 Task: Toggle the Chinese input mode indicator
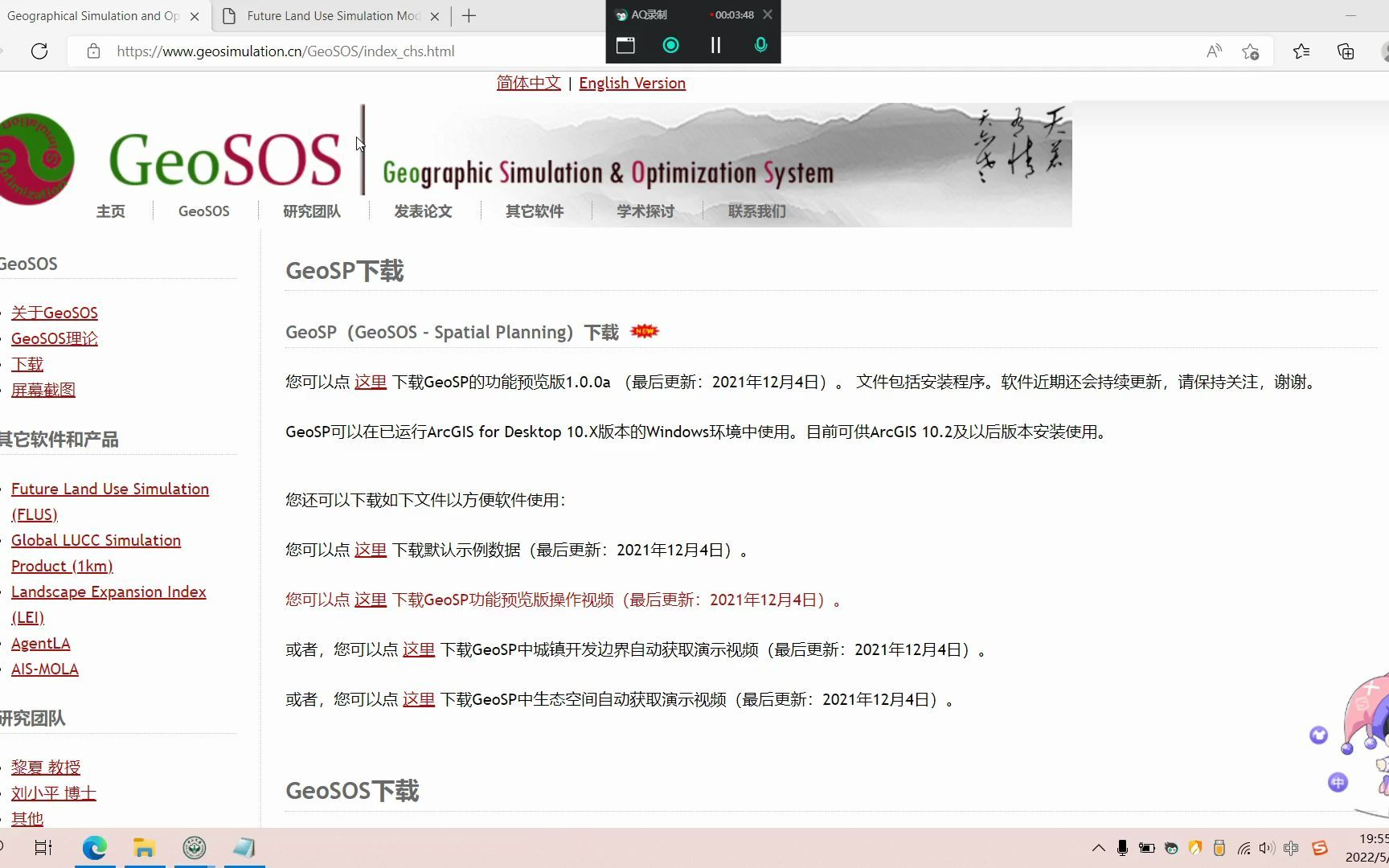coord(1291,848)
